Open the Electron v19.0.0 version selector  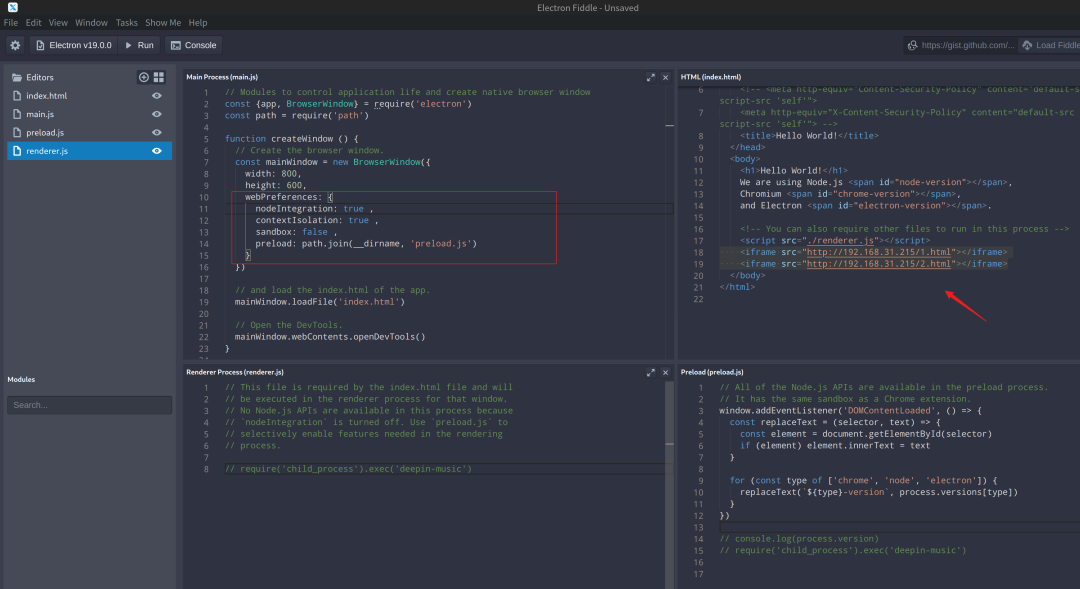[73, 45]
